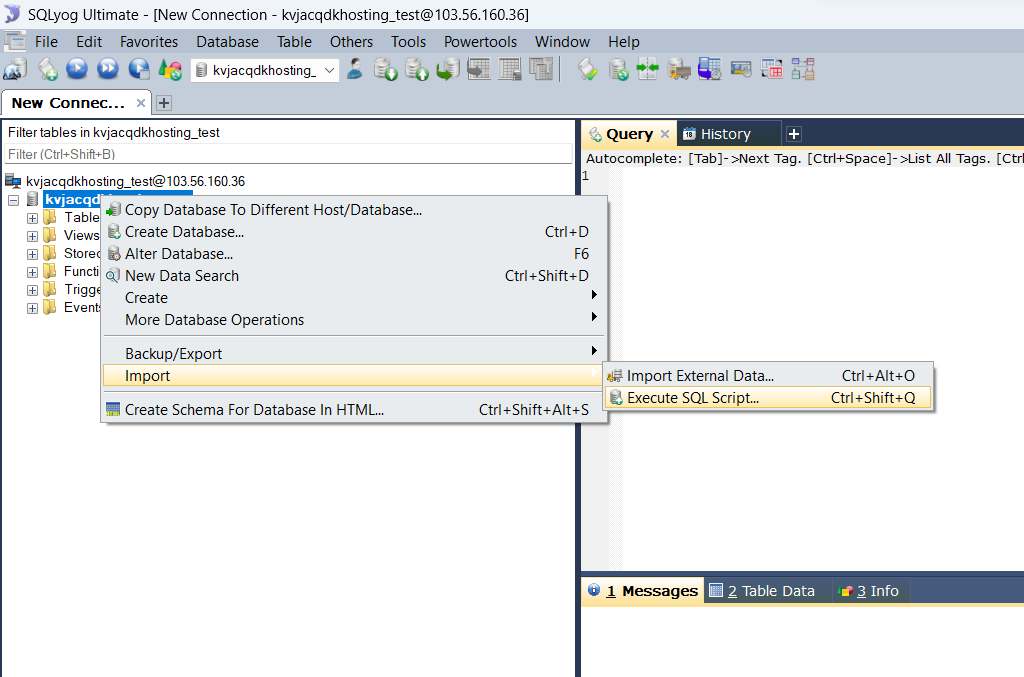Open the Window menu
1024x677 pixels.
pyautogui.click(x=562, y=42)
